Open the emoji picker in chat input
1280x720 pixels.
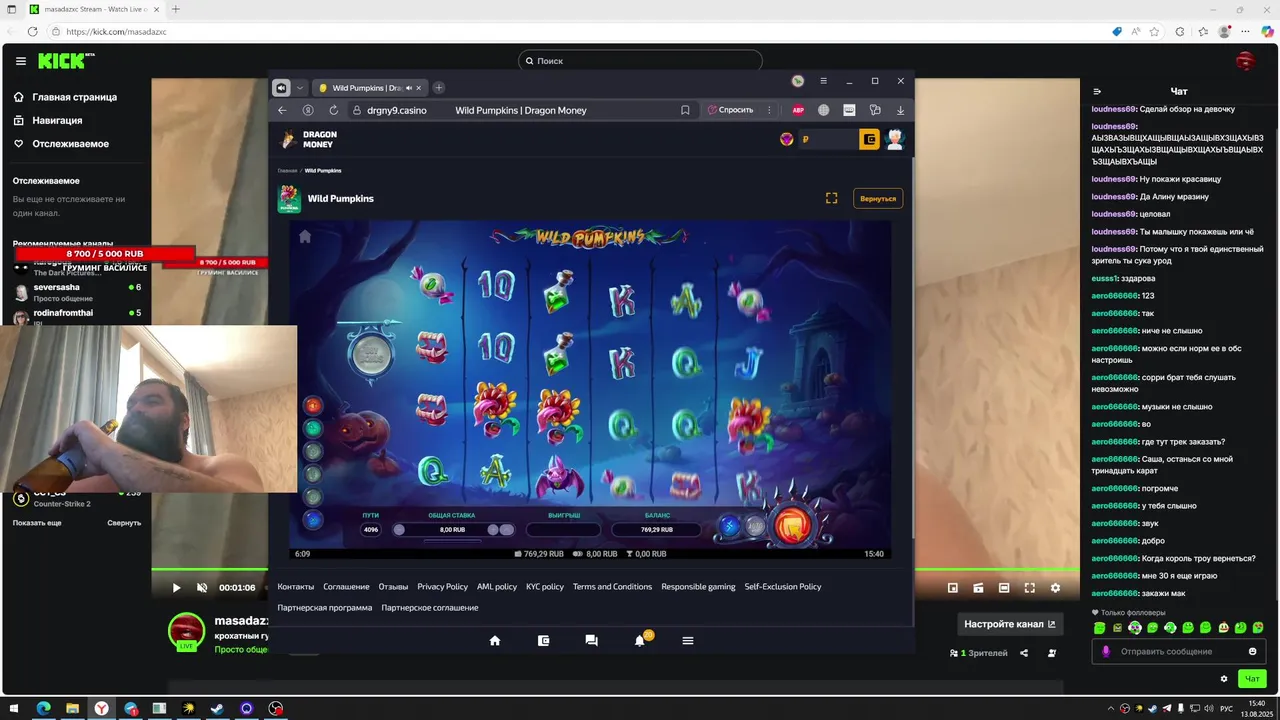pyautogui.click(x=1252, y=651)
